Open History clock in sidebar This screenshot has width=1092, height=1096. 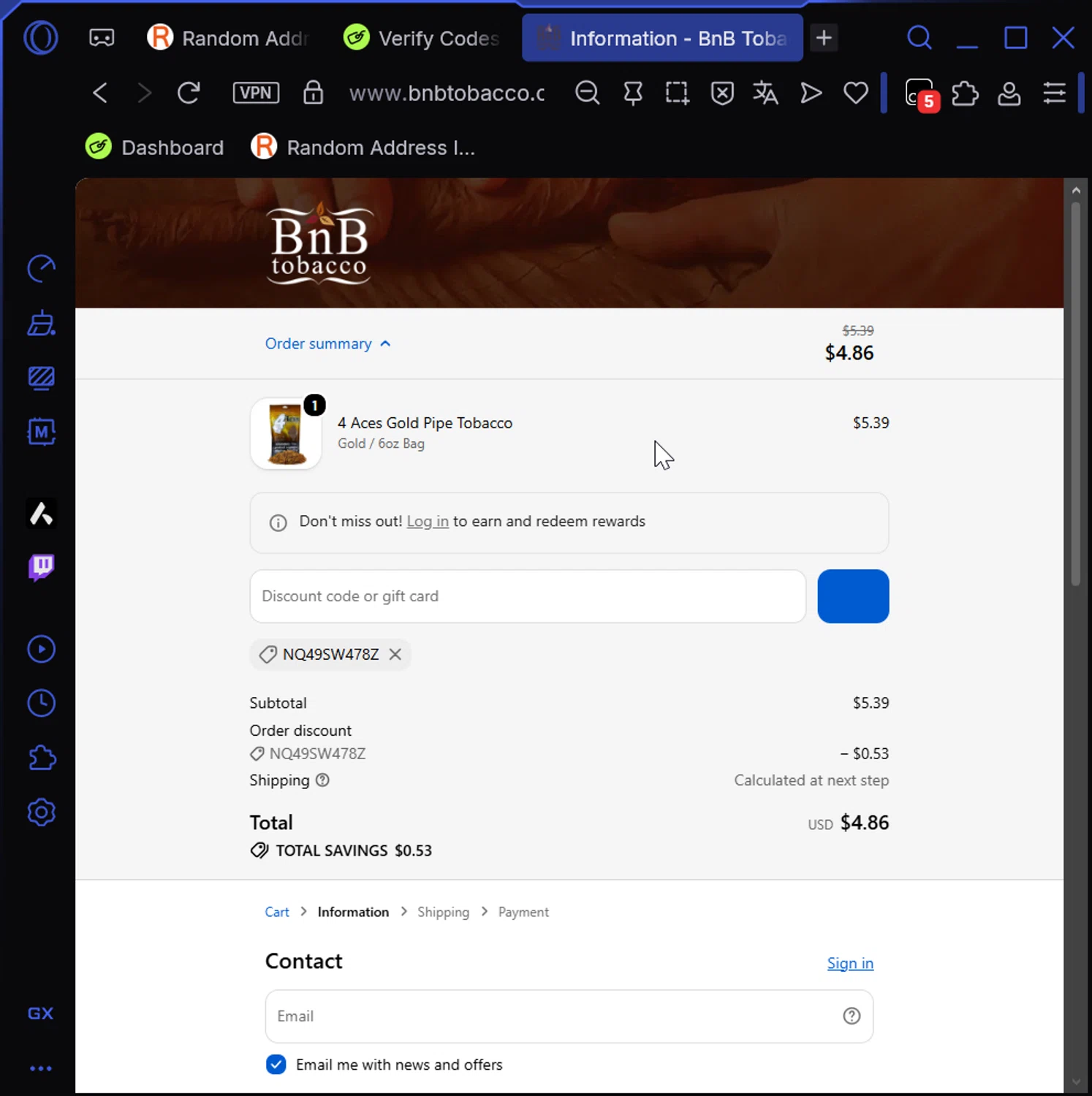pos(42,703)
